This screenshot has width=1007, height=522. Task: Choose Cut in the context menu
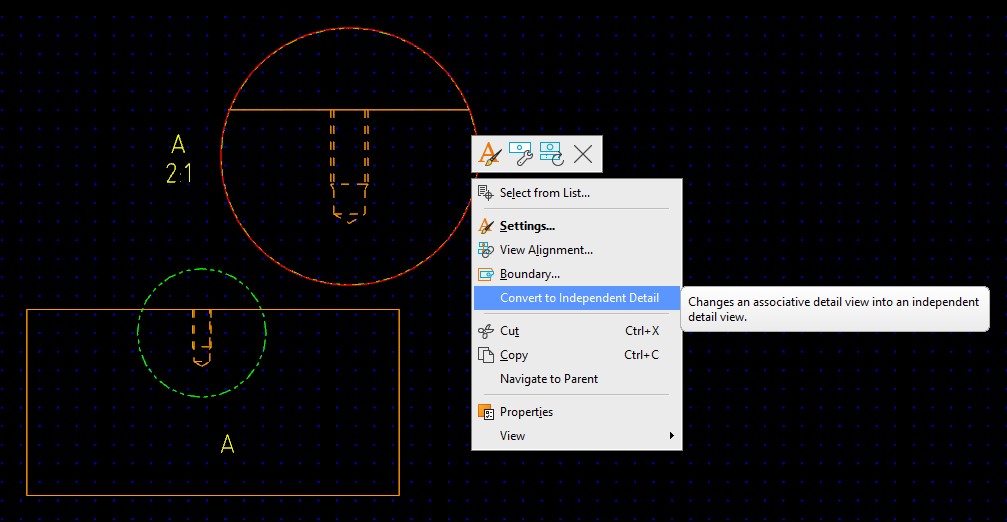click(577, 331)
